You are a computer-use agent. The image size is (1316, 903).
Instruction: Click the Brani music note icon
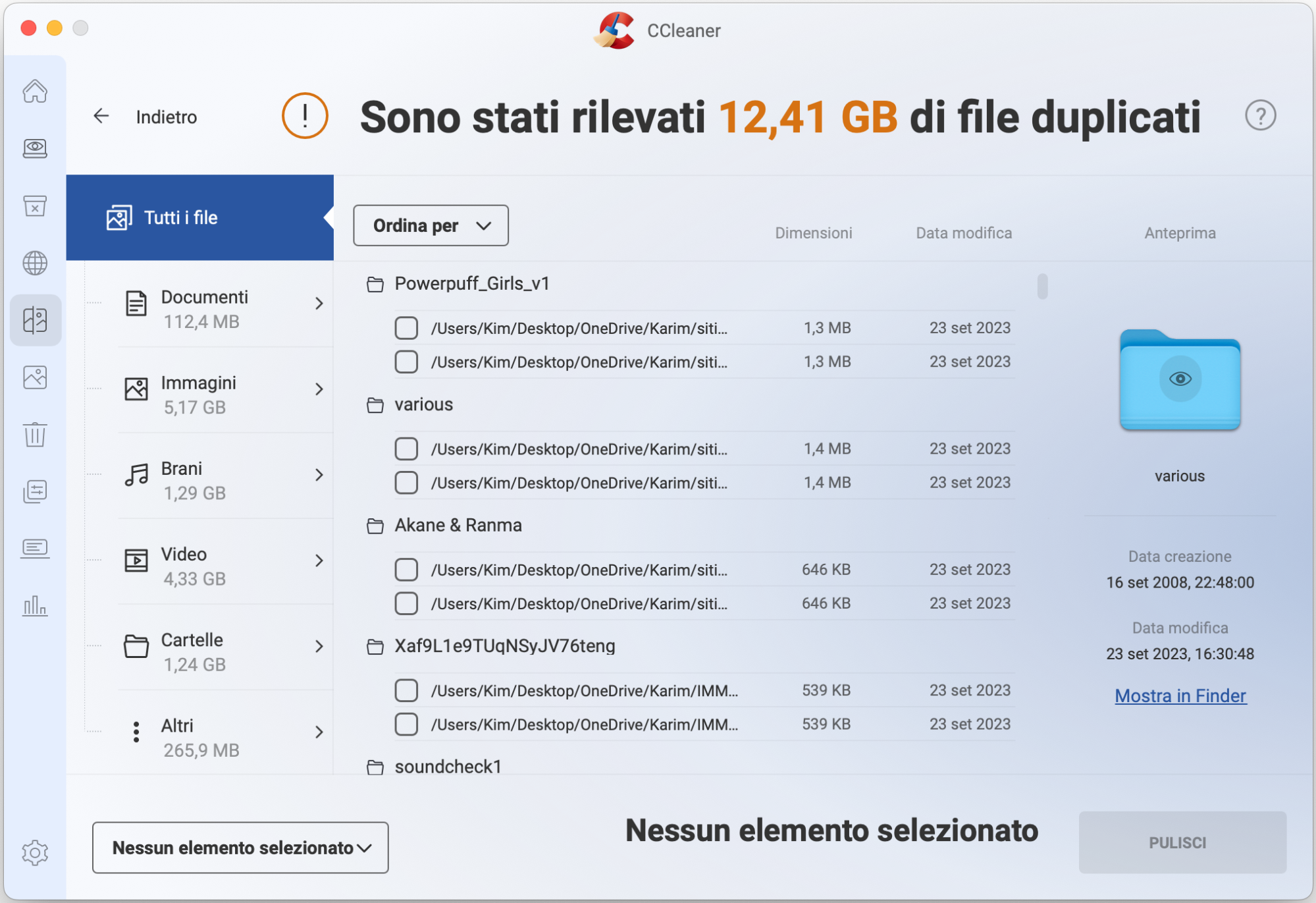pos(136,475)
